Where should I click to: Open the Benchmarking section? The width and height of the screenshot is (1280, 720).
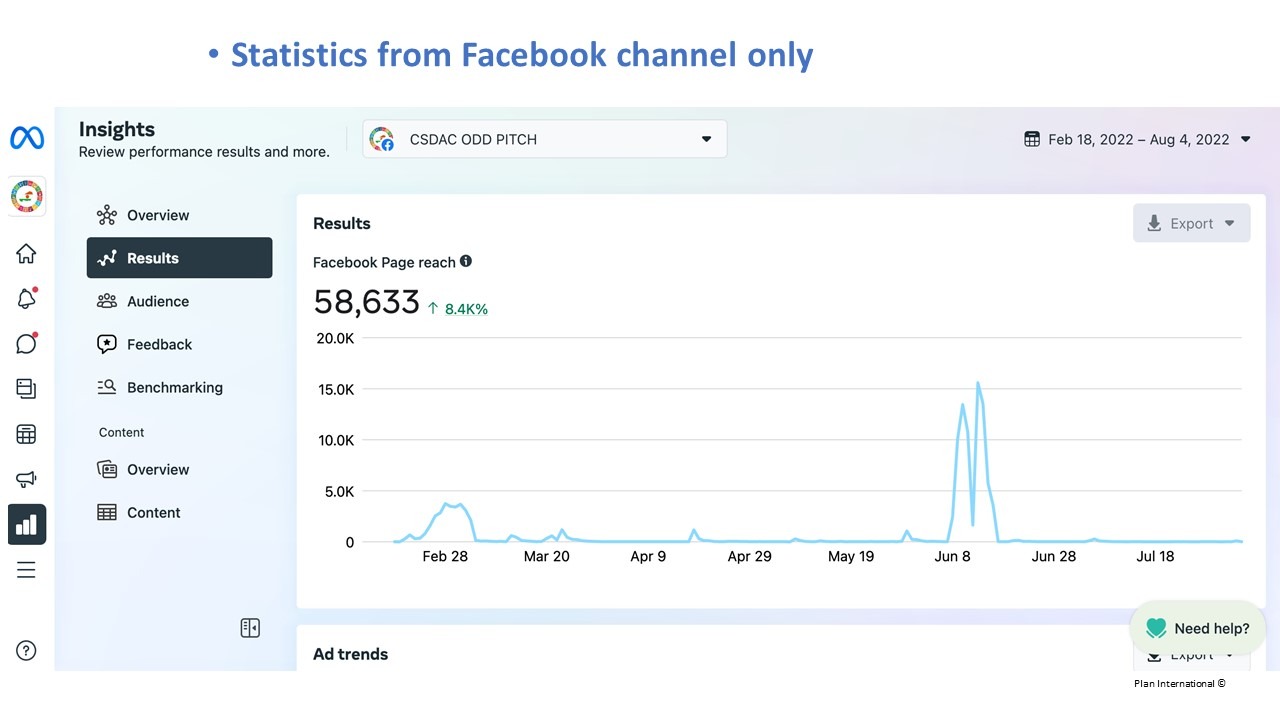tap(179, 387)
